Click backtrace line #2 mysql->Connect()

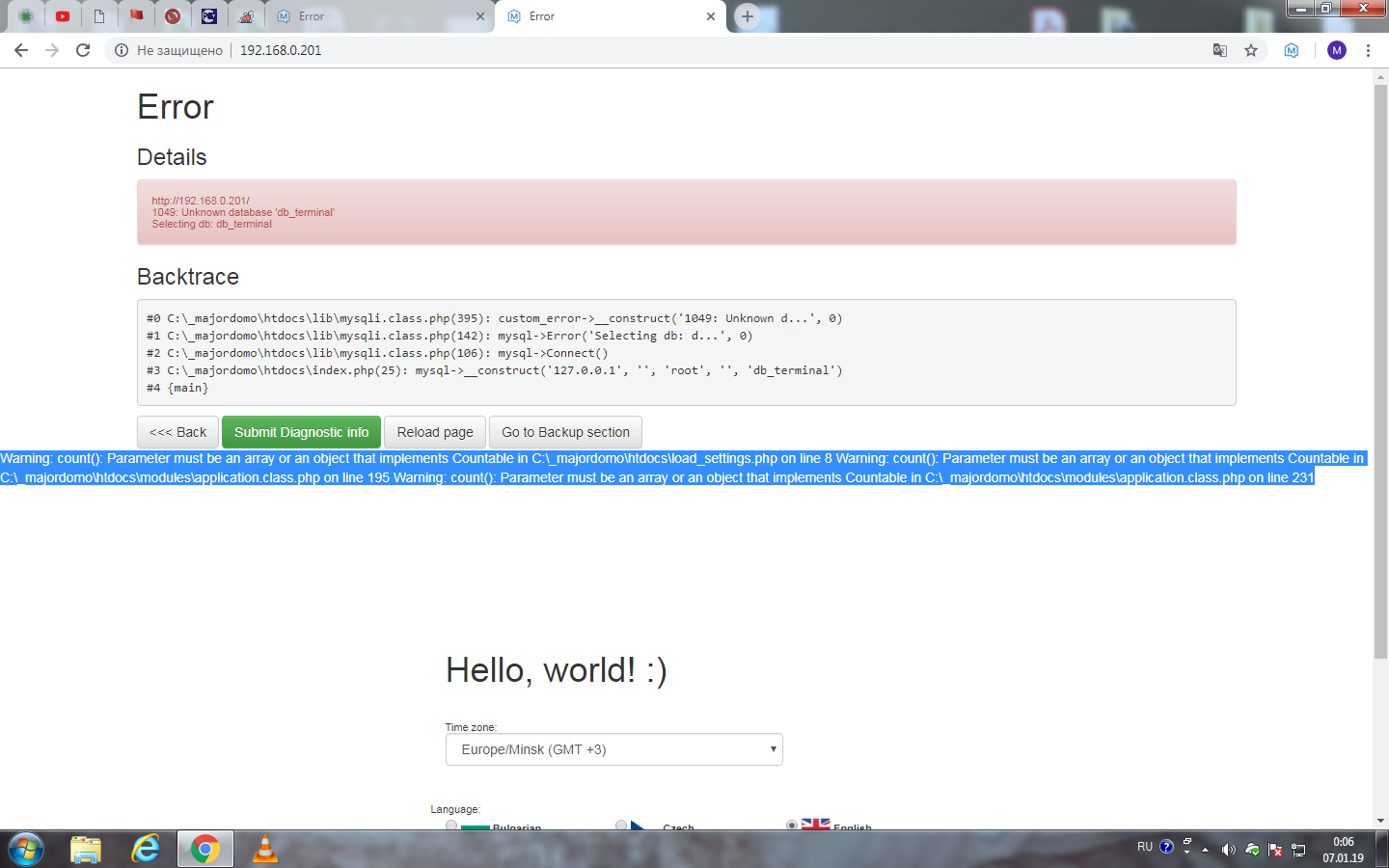[377, 353]
